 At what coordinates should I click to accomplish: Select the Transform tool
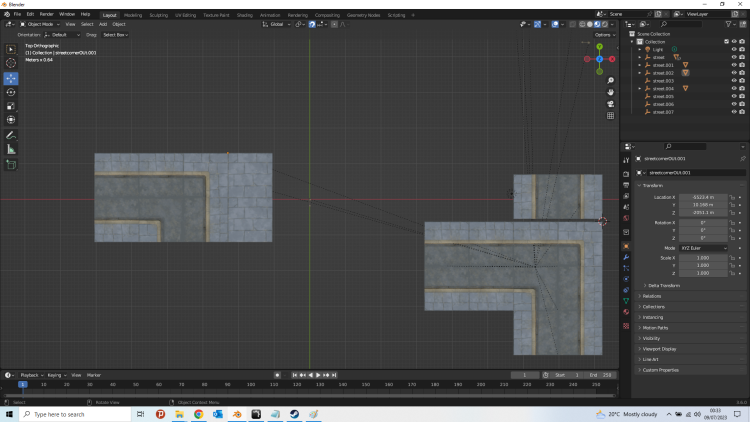click(11, 120)
